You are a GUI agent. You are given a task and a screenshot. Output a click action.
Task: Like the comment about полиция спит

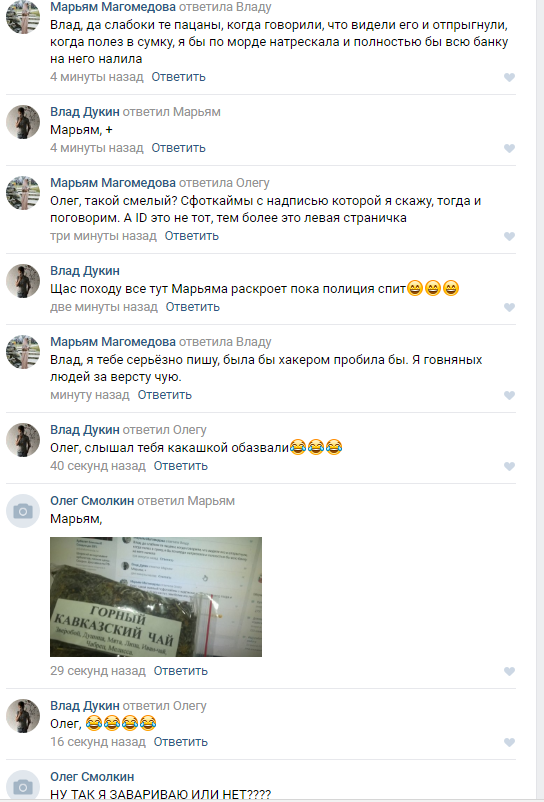click(509, 307)
